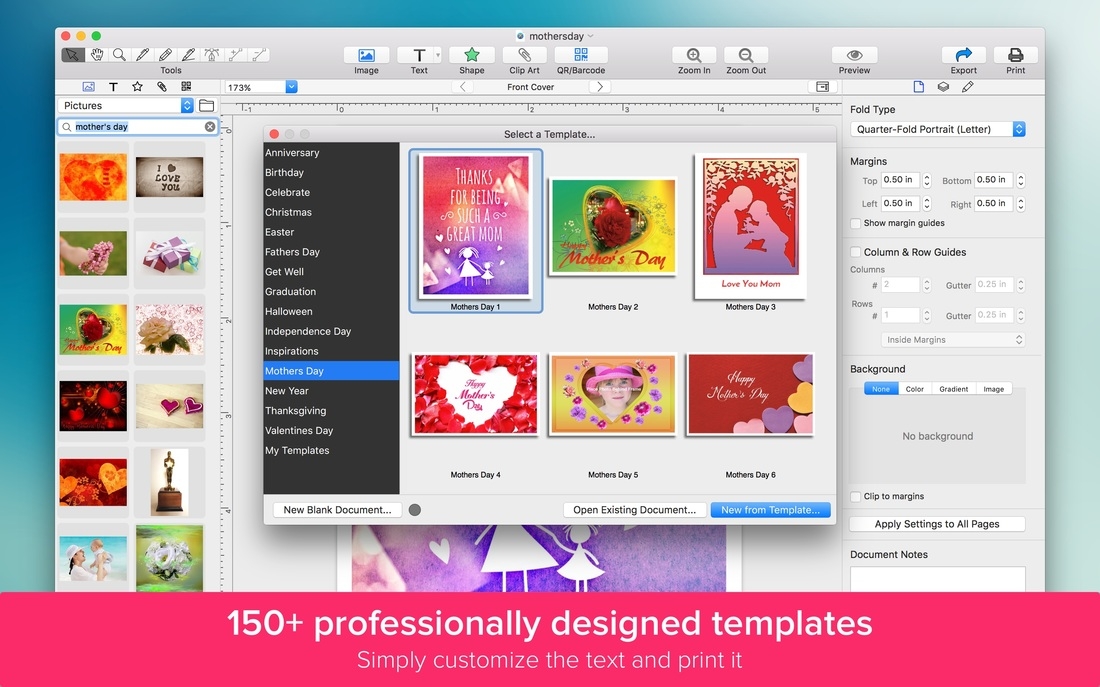This screenshot has height=687, width=1100.
Task: Click the New from Template button
Action: [x=770, y=510]
